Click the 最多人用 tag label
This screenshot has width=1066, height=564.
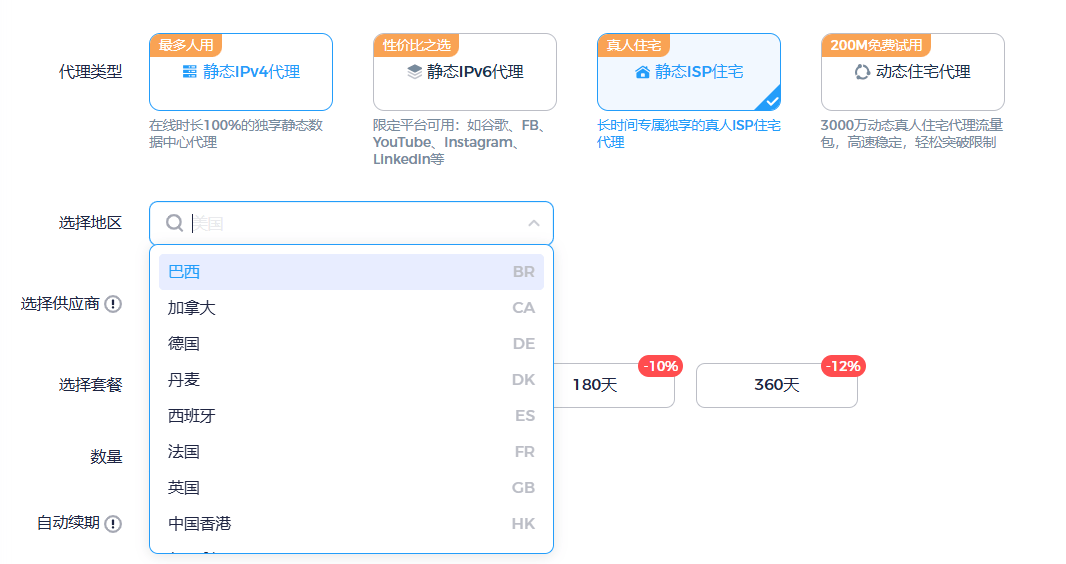point(186,45)
